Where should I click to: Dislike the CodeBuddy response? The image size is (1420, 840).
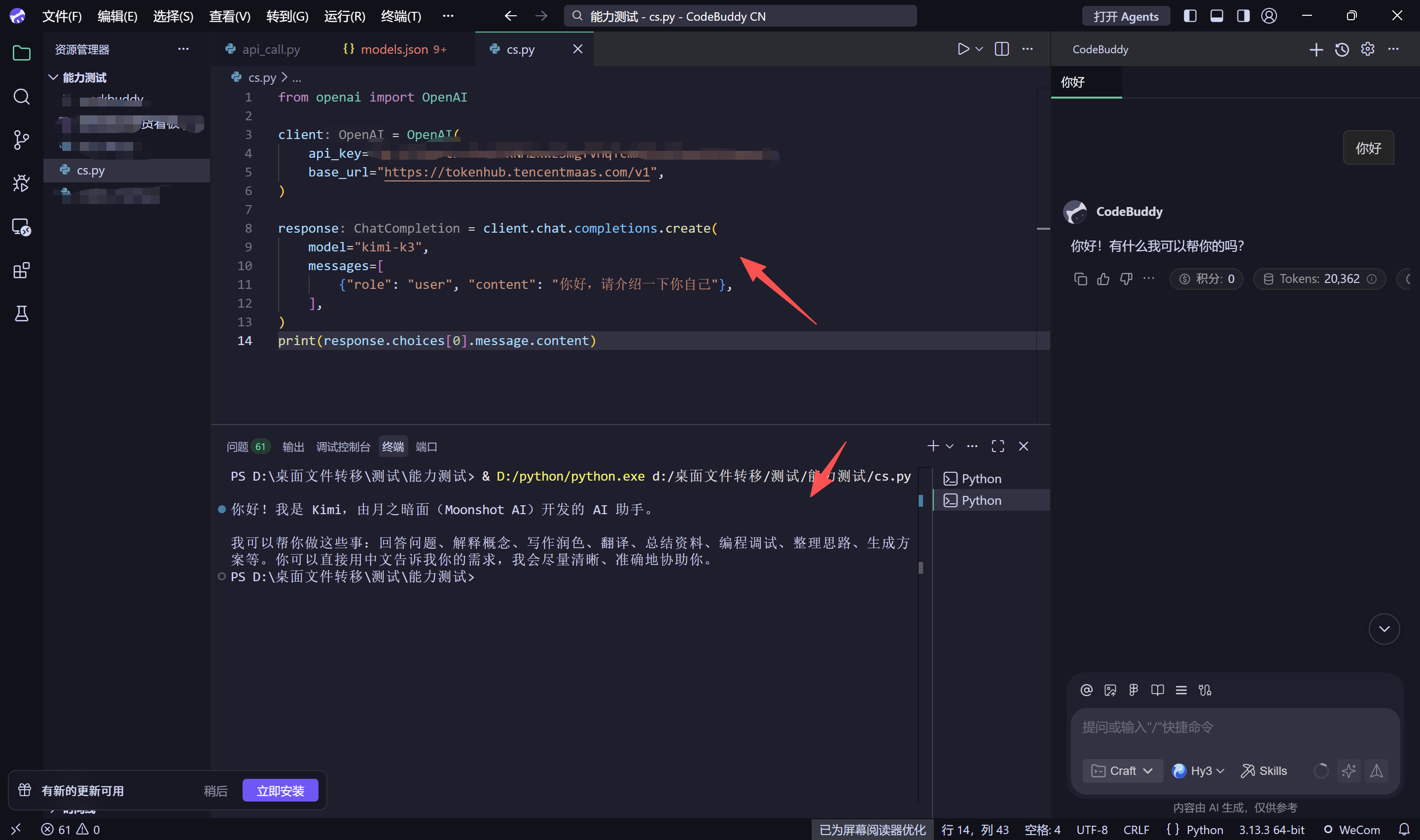pos(1126,279)
